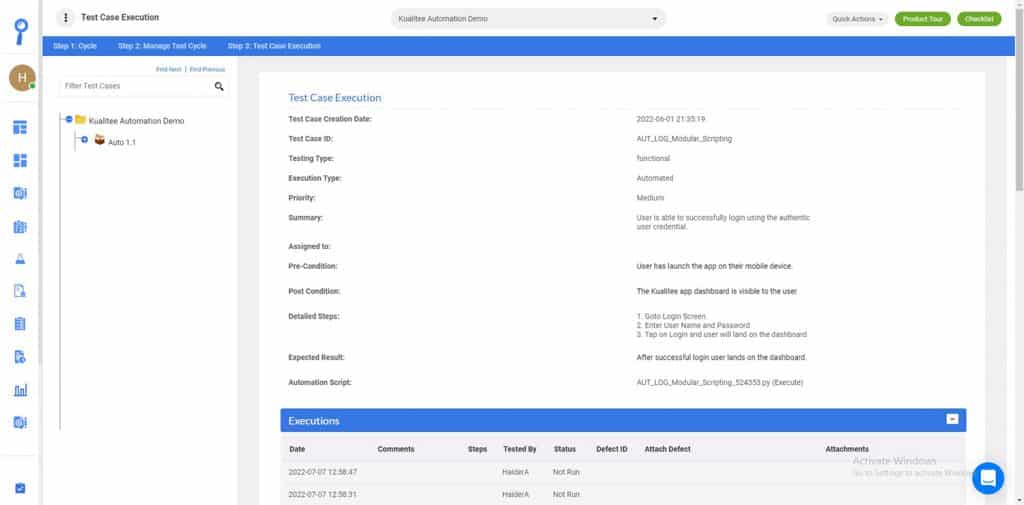Click the clipboard icon in sidebar
This screenshot has height=505, width=1024.
(x=20, y=324)
